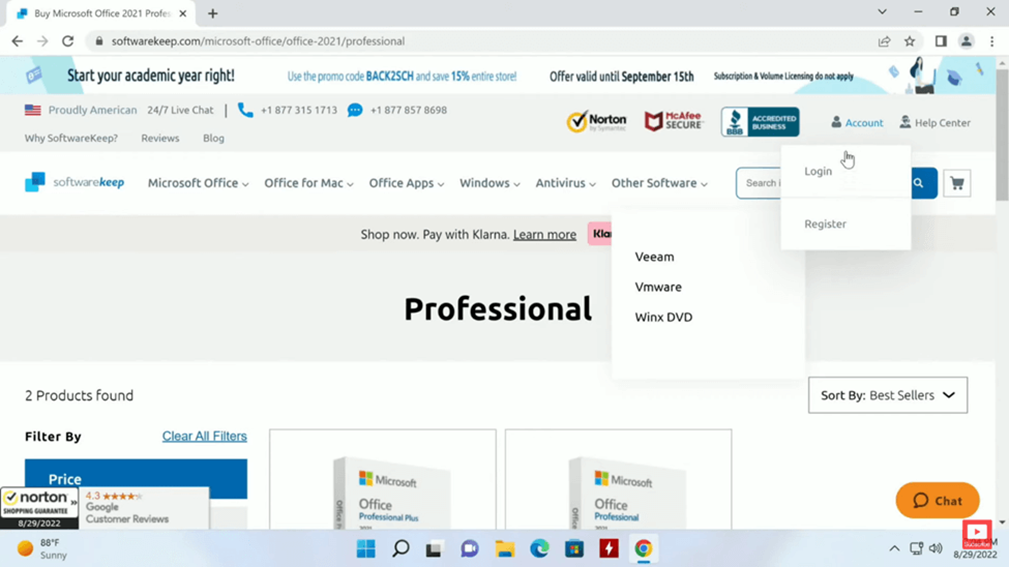Choose Login from the Account dropdown
The image size is (1009, 567).
pos(818,171)
